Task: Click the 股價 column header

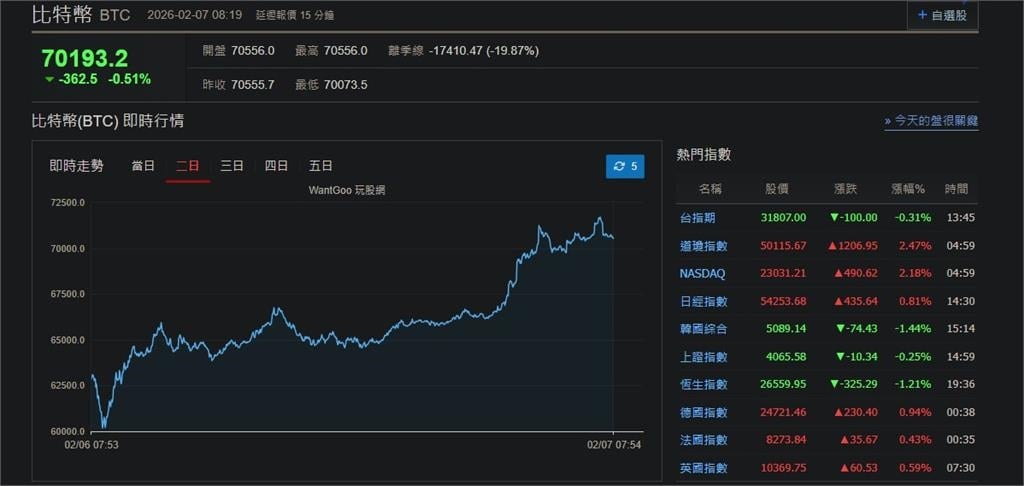Action: (777, 189)
